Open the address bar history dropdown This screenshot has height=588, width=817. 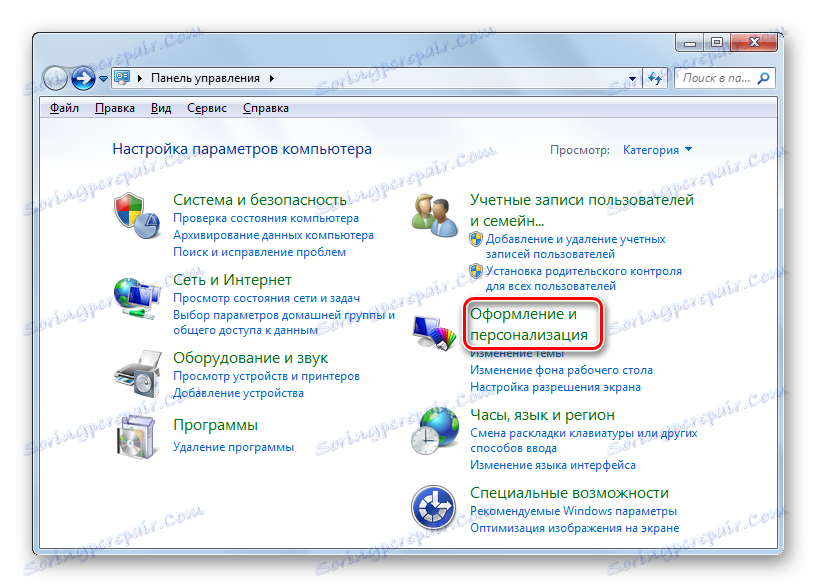pyautogui.click(x=632, y=77)
